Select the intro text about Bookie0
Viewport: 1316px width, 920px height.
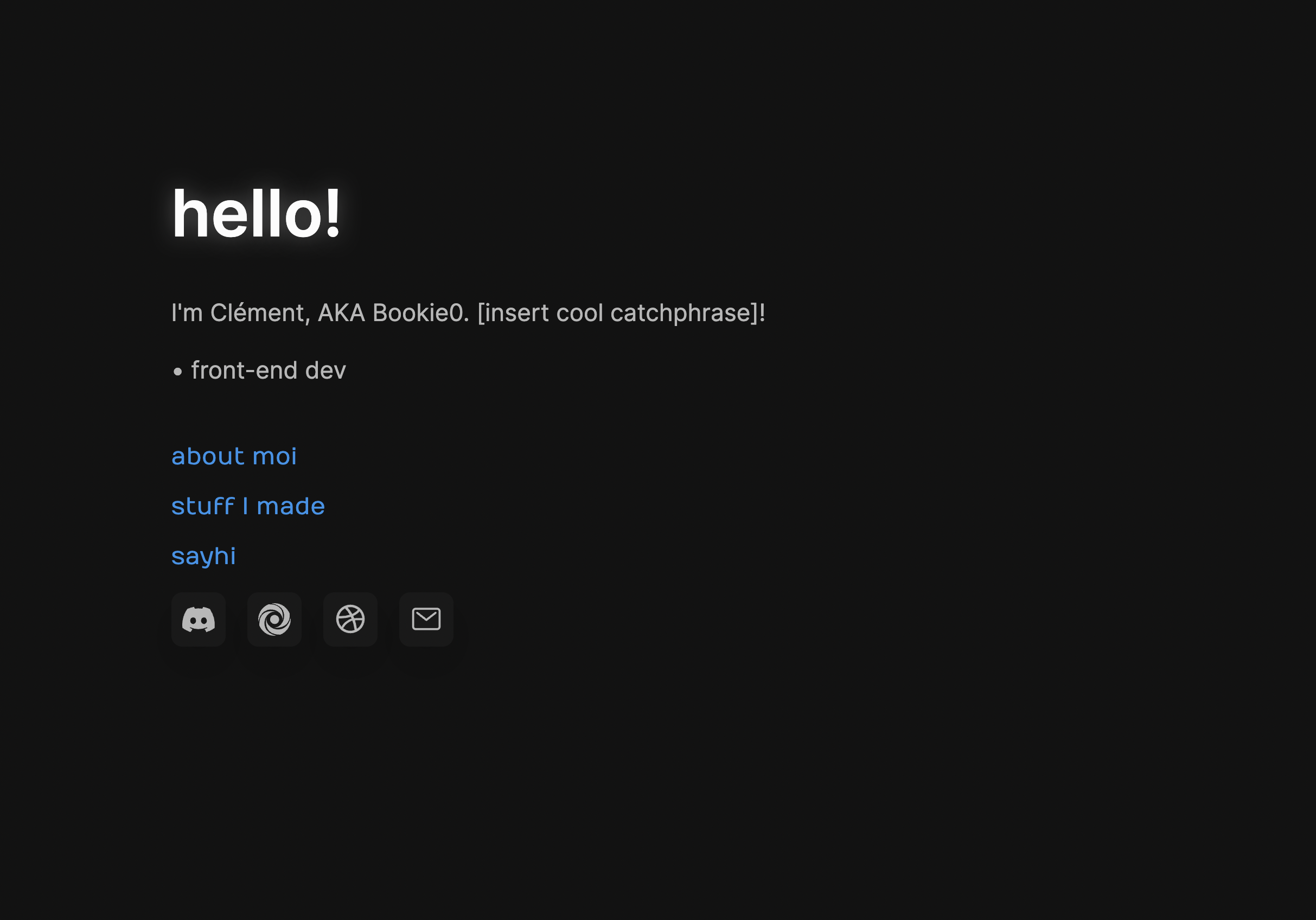coord(468,312)
